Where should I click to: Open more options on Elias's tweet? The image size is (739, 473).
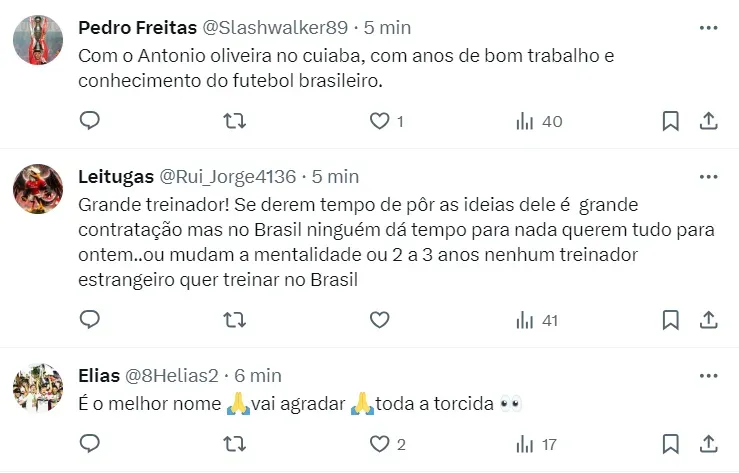708,376
